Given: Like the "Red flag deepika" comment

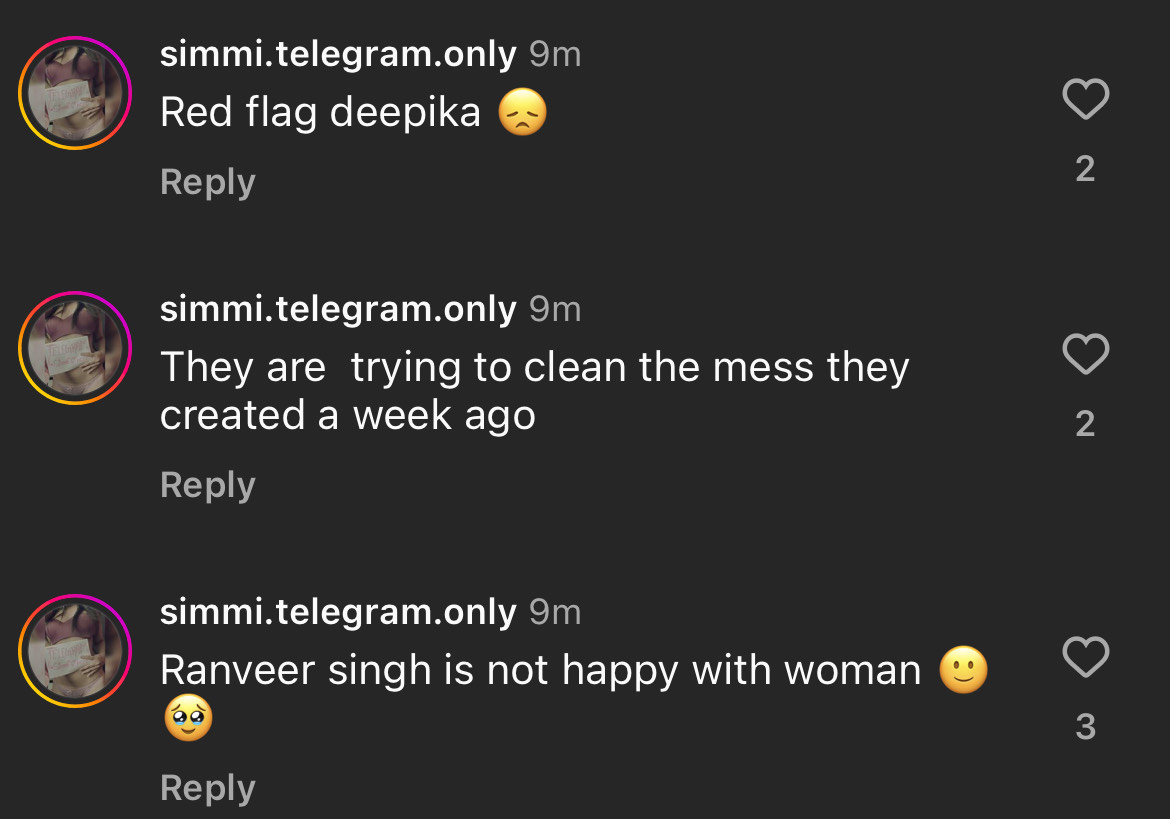Looking at the screenshot, I should 1085,99.
